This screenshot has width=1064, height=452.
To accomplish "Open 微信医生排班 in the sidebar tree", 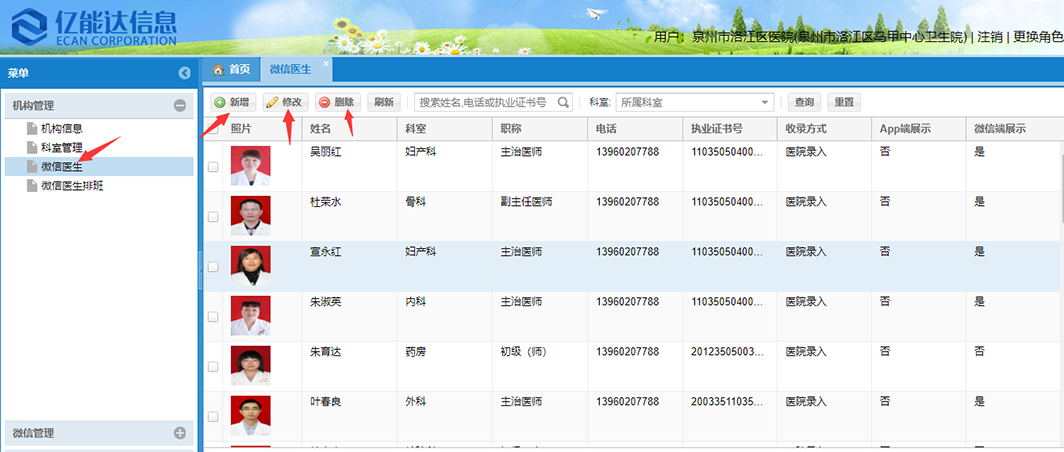I will coord(81,186).
